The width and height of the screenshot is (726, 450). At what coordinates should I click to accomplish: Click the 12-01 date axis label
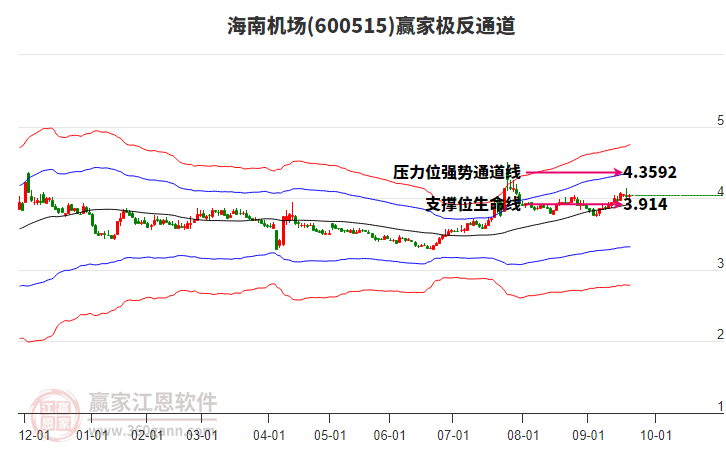point(35,436)
